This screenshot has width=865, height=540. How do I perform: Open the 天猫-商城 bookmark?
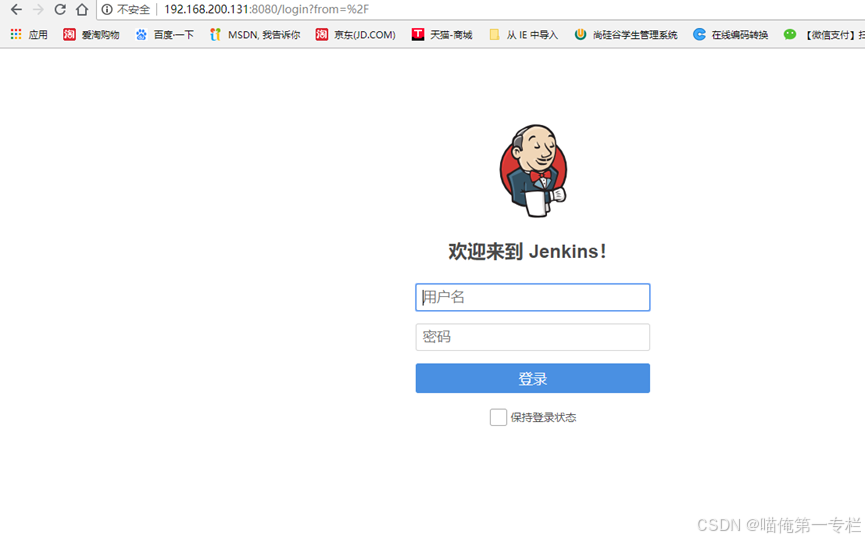click(x=442, y=35)
